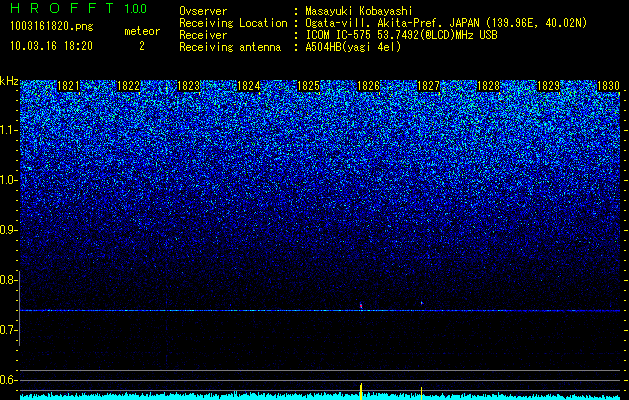
Task: Click the 1827 time marker
Action: pyautogui.click(x=428, y=86)
